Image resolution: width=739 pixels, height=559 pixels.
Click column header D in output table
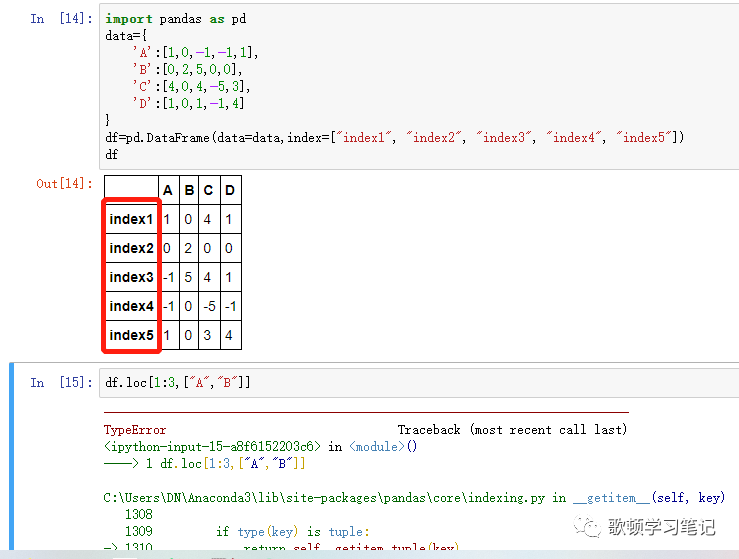pyautogui.click(x=230, y=190)
